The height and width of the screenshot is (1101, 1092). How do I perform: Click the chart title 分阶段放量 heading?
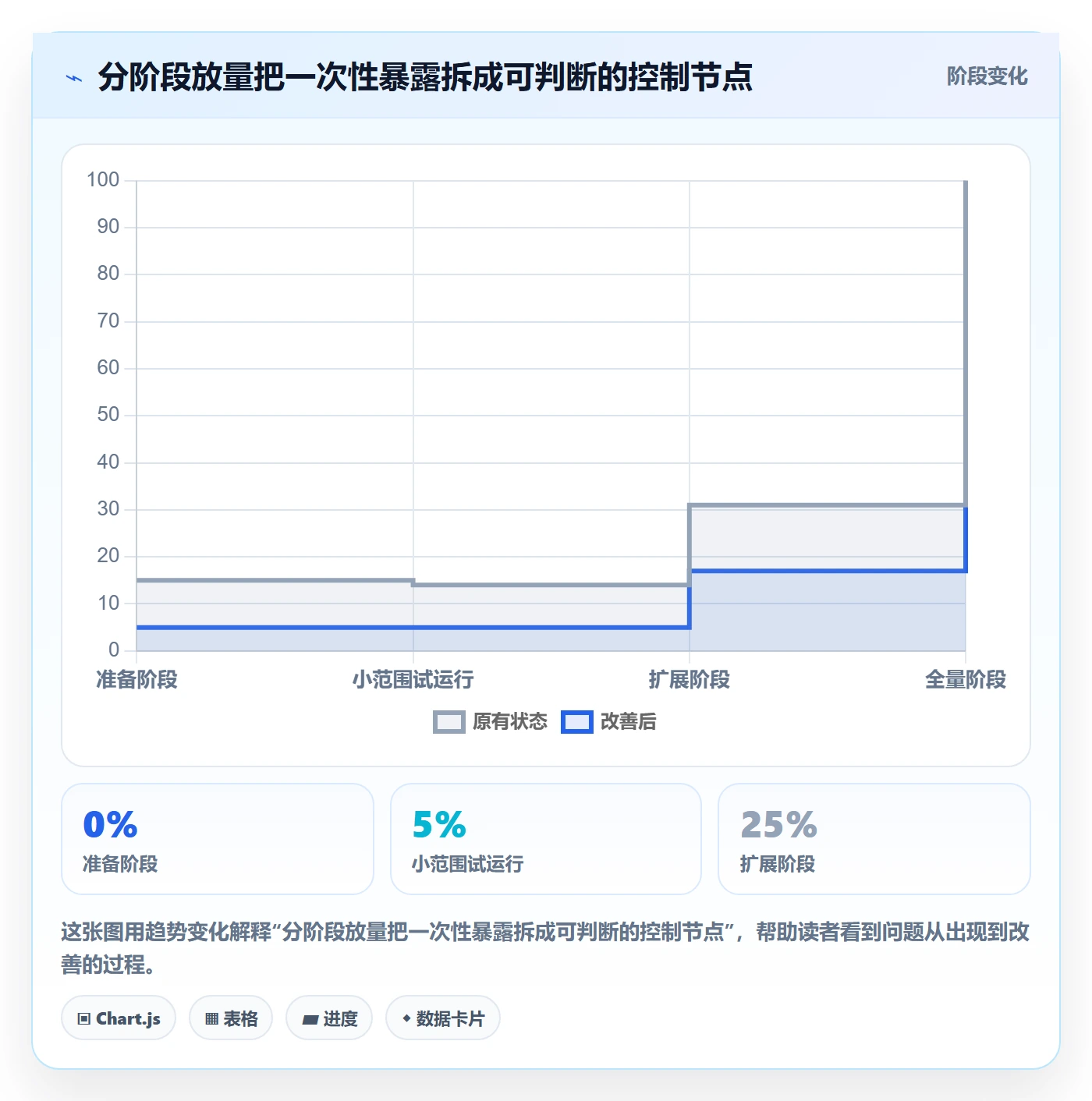click(x=425, y=77)
